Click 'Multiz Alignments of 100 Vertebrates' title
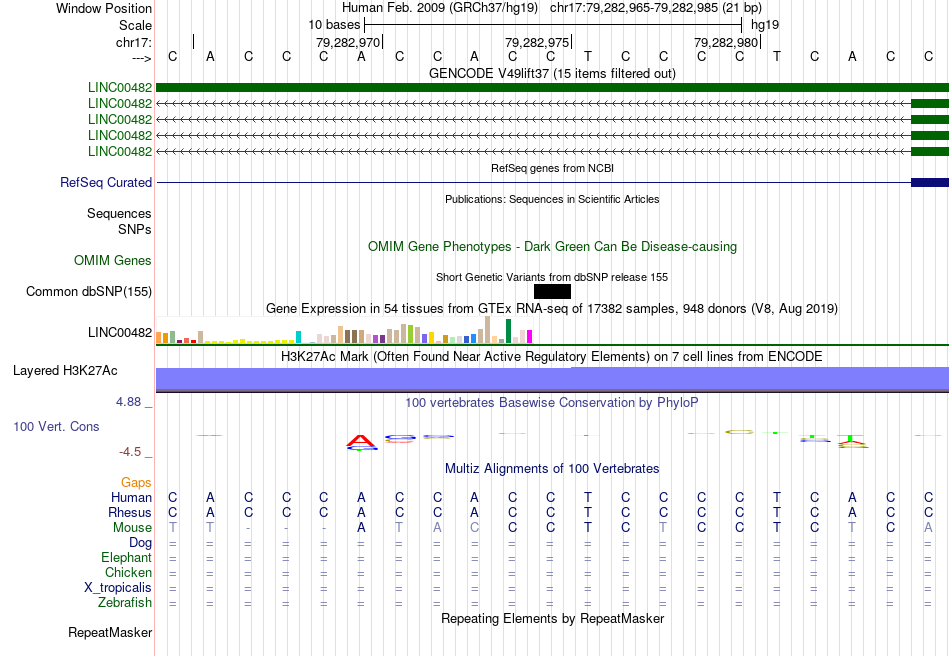Screen dimensions: 950x656 pos(552,468)
